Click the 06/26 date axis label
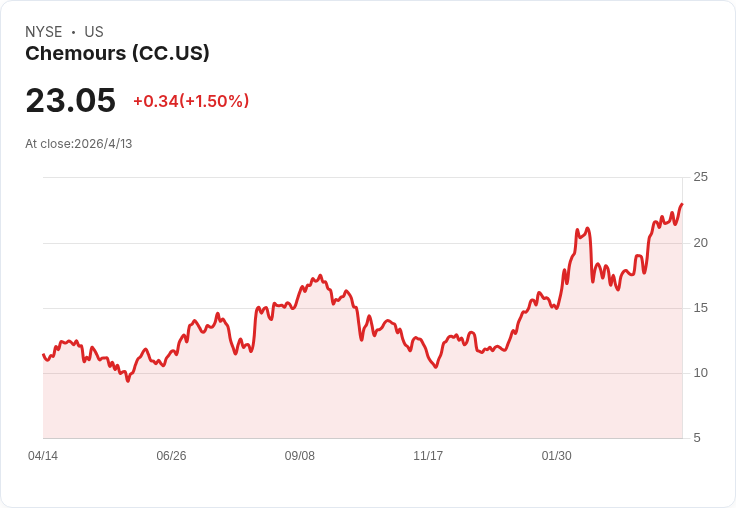This screenshot has width=736, height=508. click(x=171, y=456)
